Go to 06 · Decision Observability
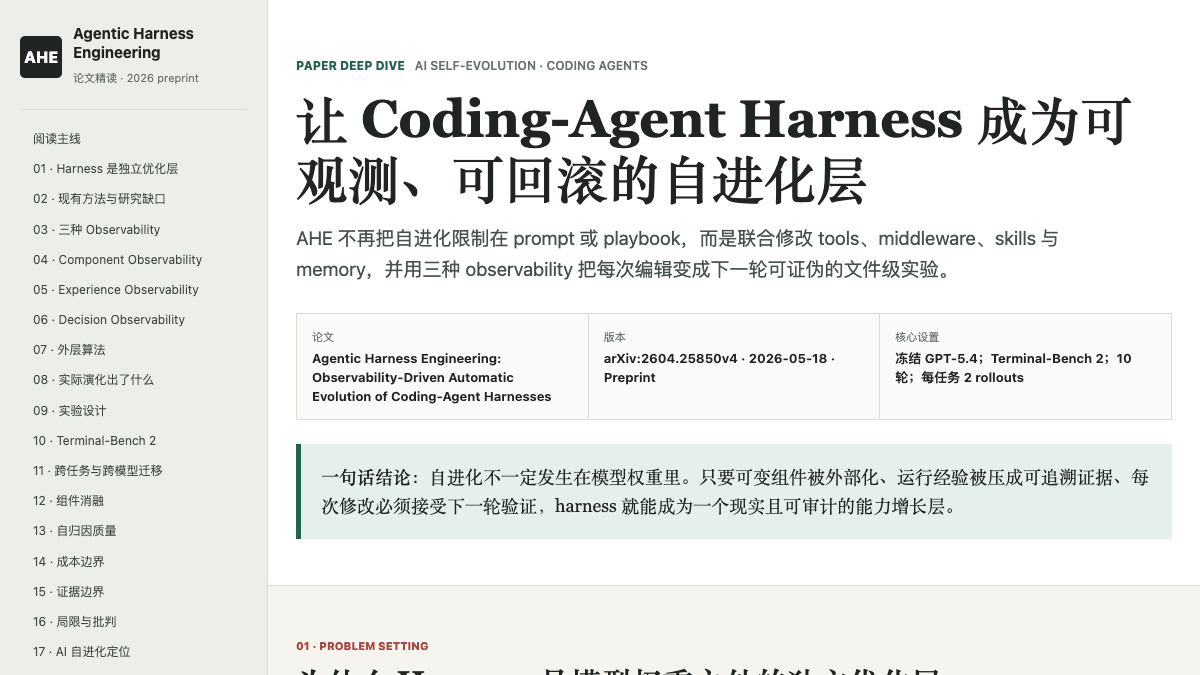Image resolution: width=1200 pixels, height=675 pixels. [x=109, y=319]
